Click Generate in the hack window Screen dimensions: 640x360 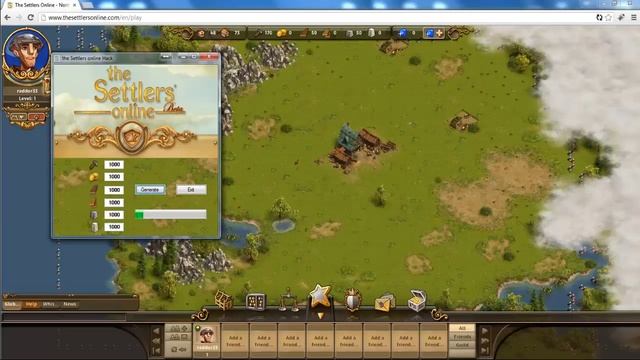(150, 190)
